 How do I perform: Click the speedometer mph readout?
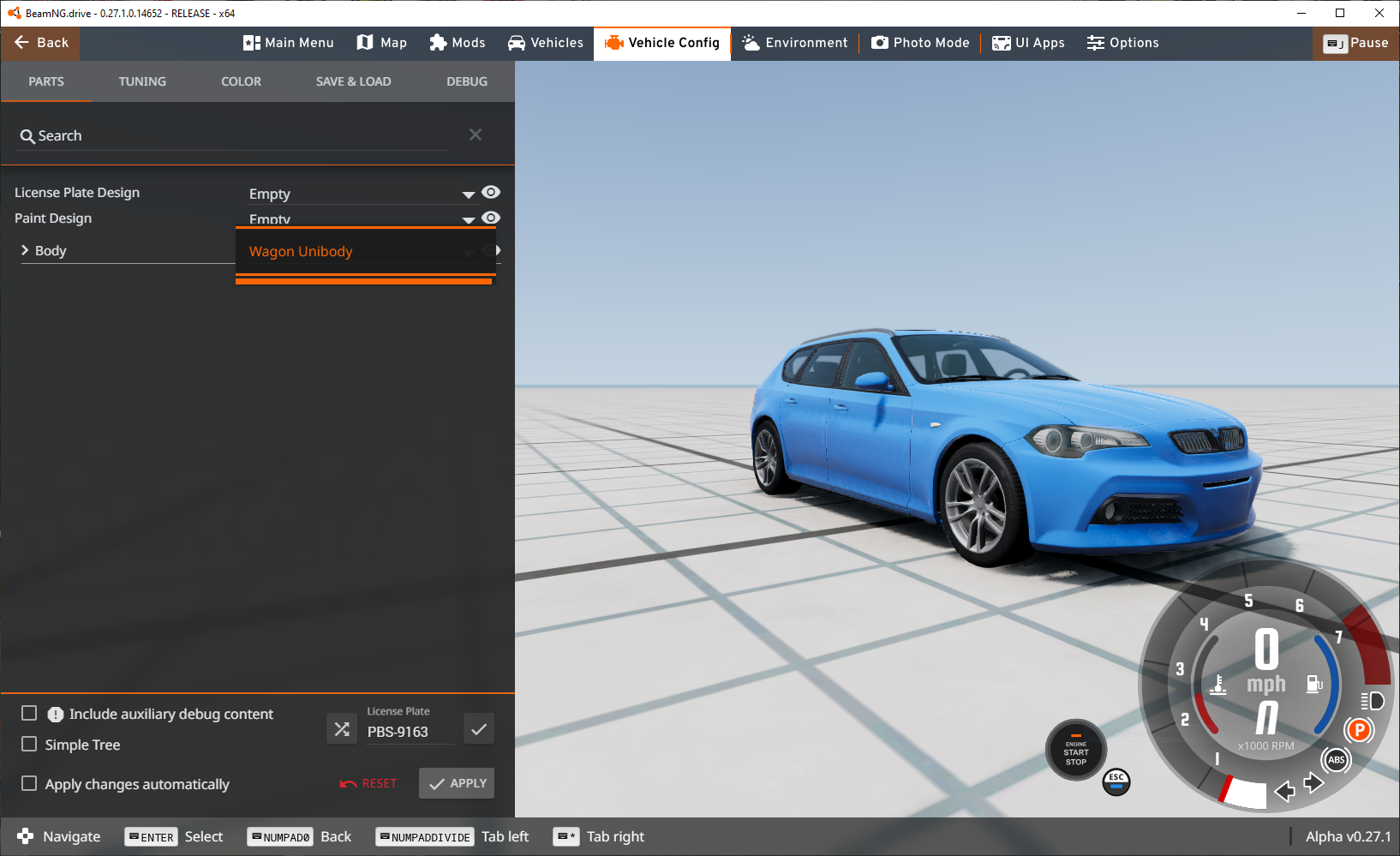(x=1266, y=661)
